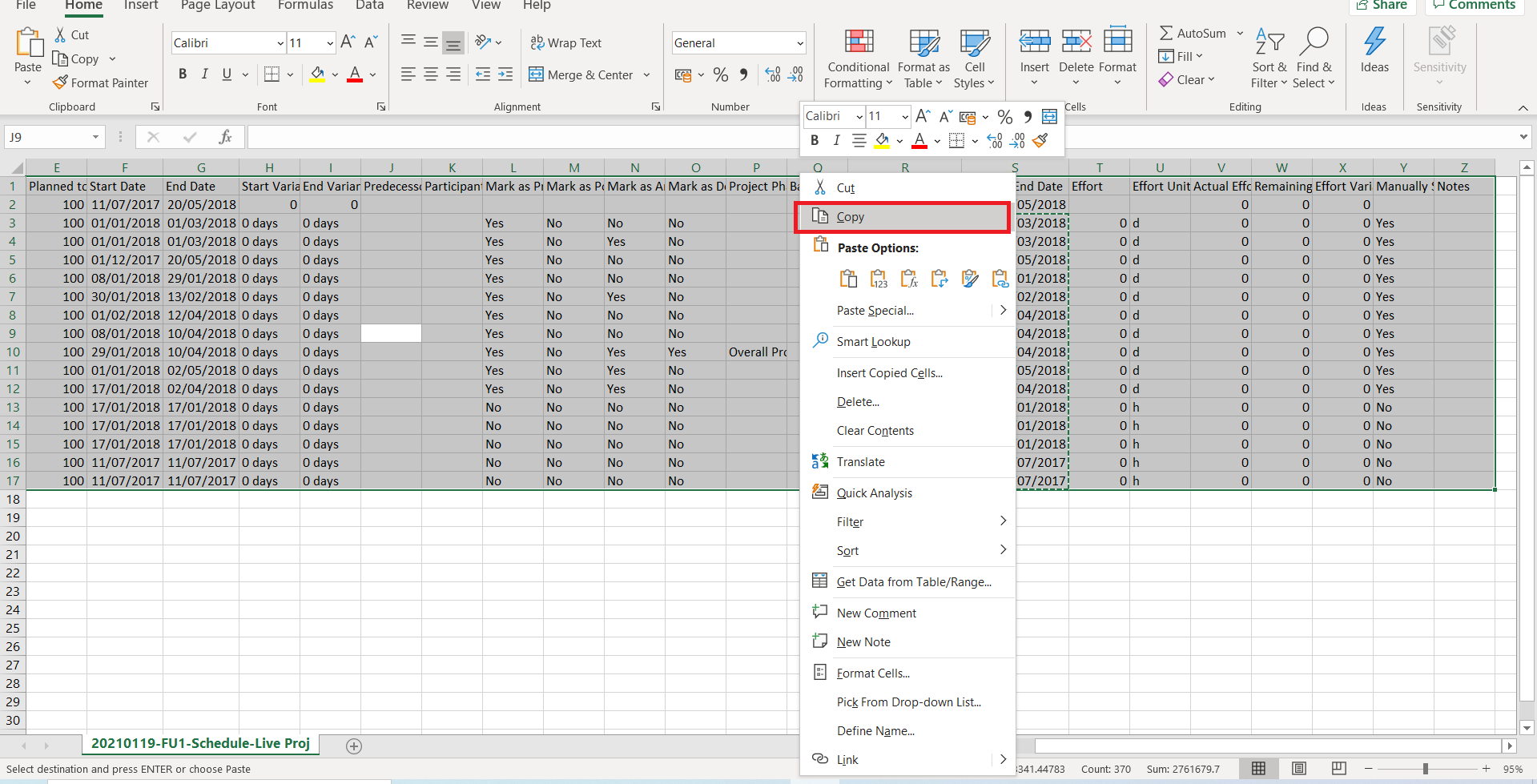Open Sort & Filter menu
Image resolution: width=1537 pixels, height=784 pixels.
click(1269, 58)
